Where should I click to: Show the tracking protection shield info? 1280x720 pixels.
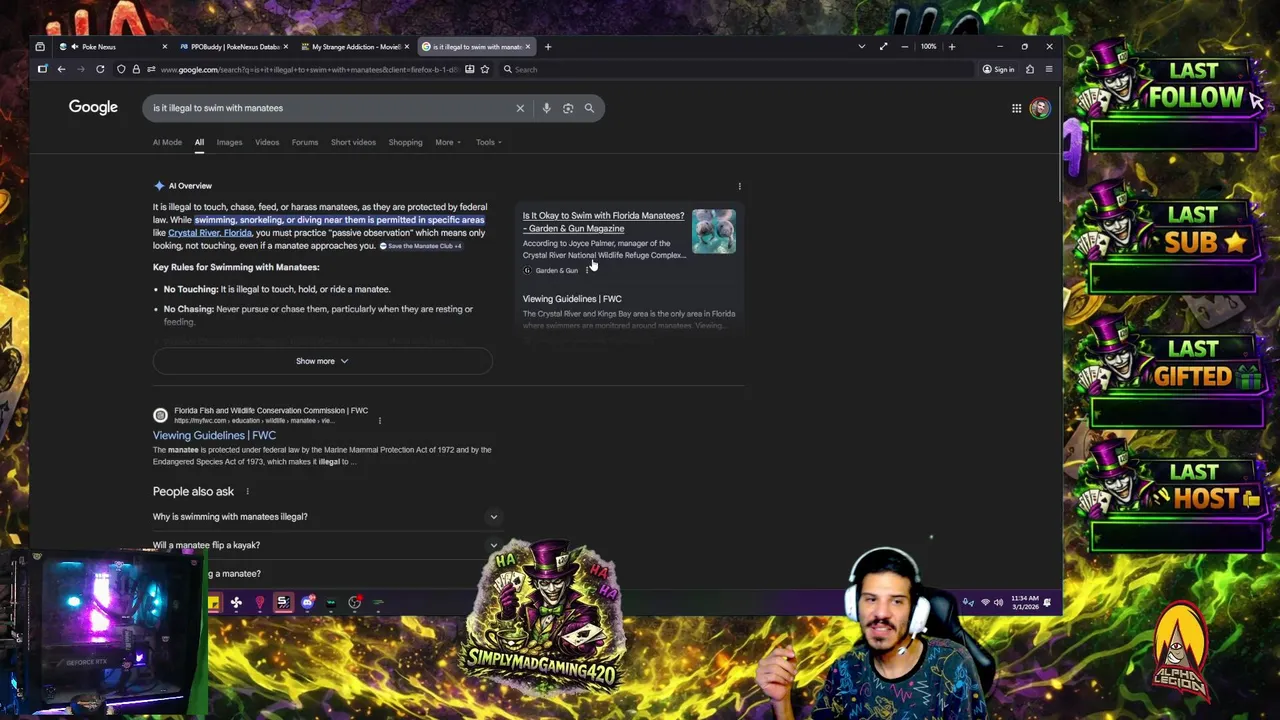(x=121, y=69)
